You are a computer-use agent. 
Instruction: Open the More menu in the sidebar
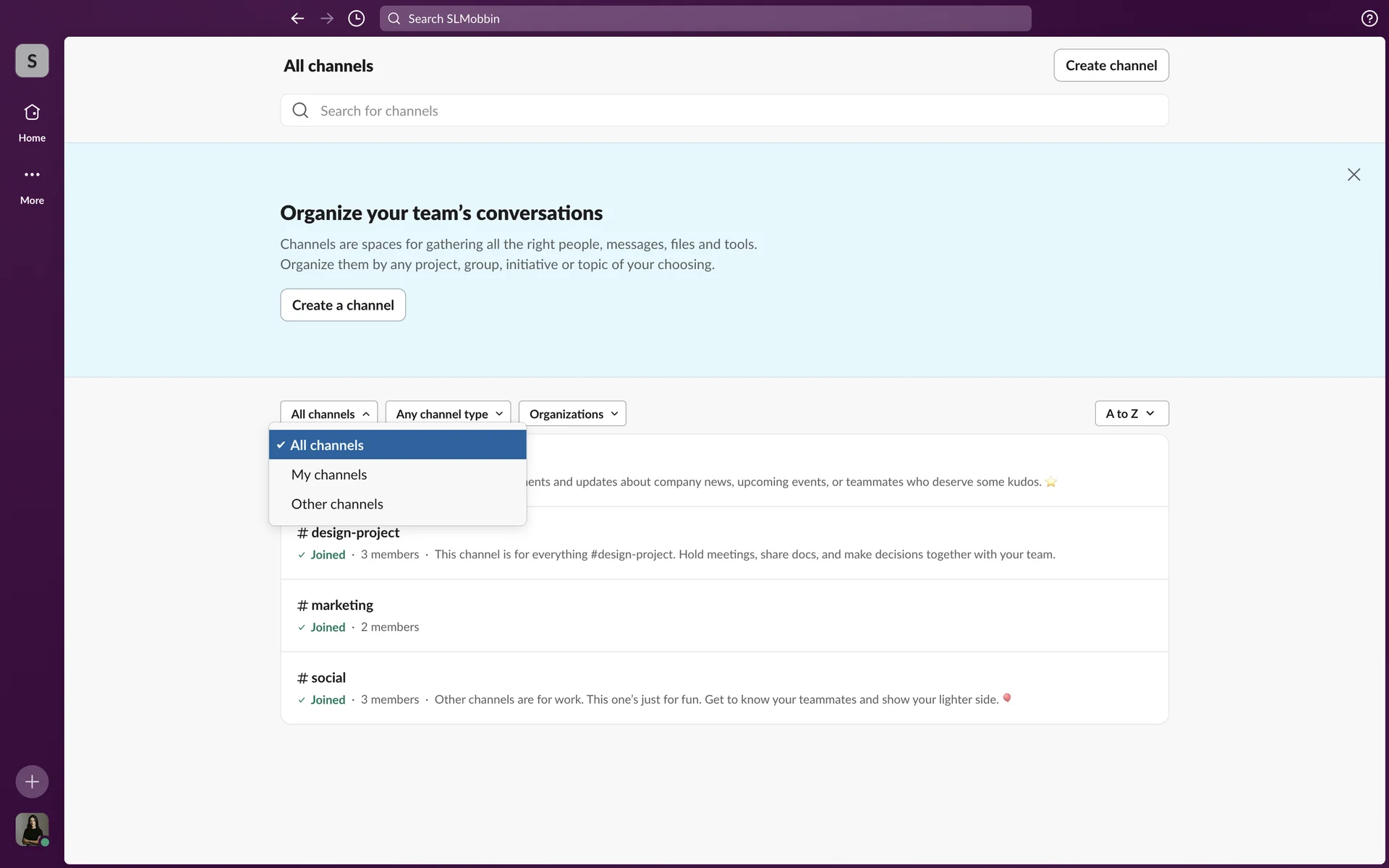[32, 184]
